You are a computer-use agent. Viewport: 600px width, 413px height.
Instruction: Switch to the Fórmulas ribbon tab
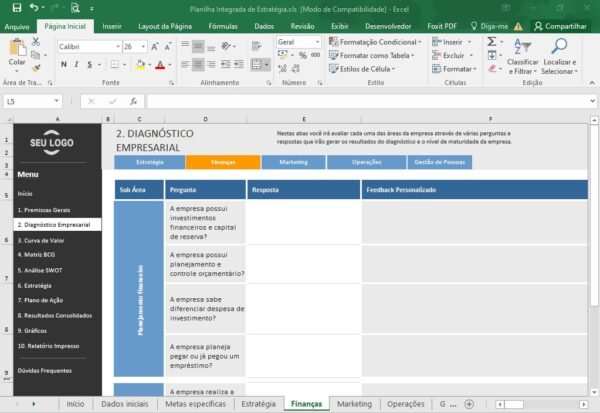point(223,26)
